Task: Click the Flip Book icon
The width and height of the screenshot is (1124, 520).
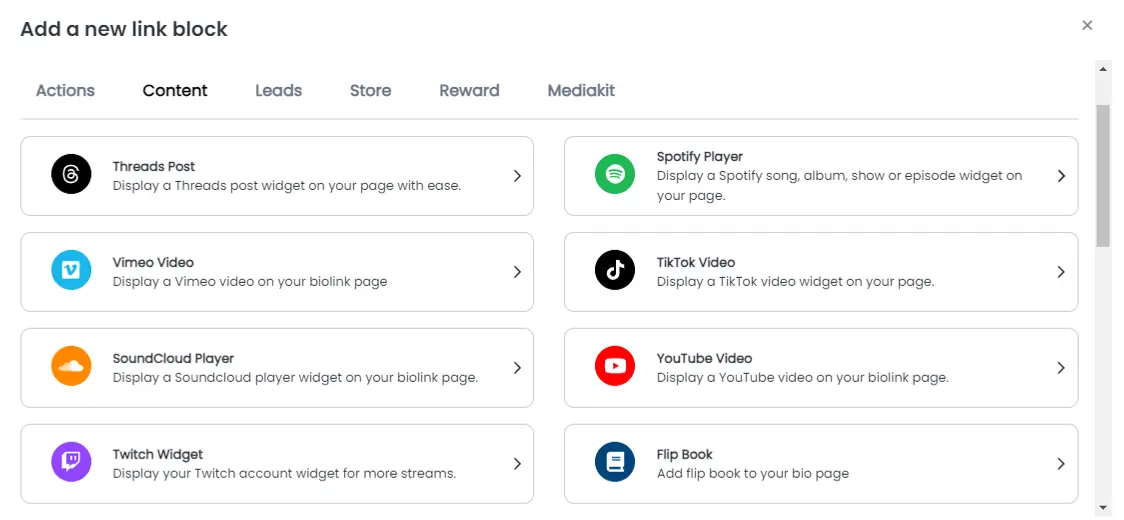Action: 615,464
